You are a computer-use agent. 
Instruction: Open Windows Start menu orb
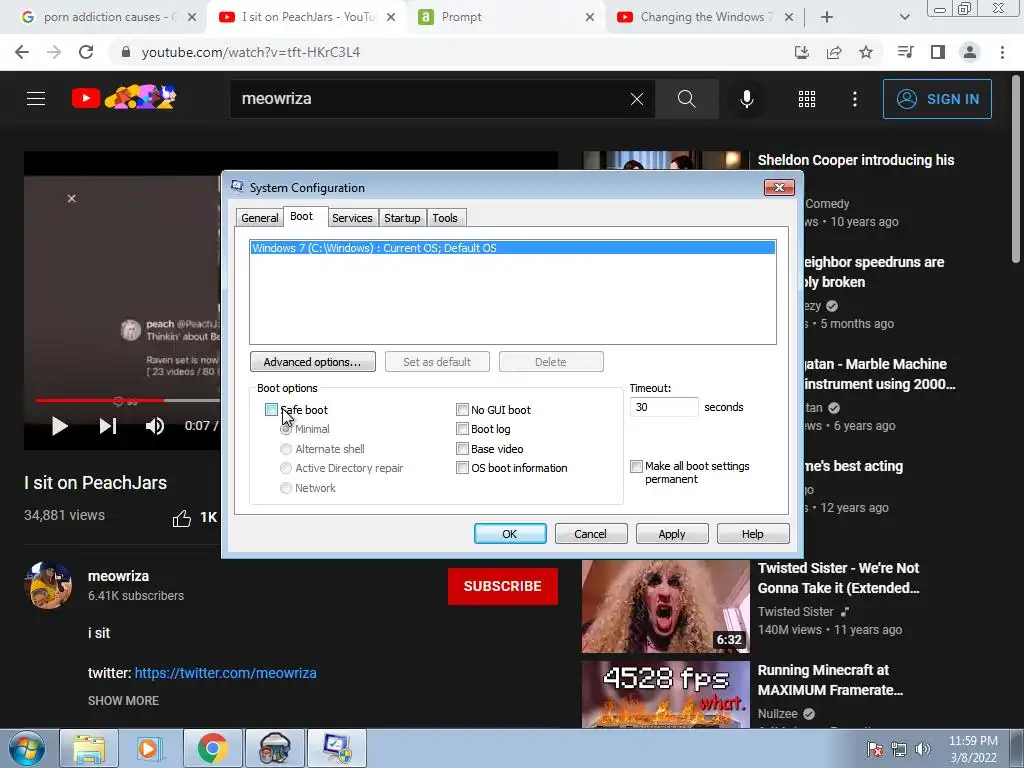point(26,748)
